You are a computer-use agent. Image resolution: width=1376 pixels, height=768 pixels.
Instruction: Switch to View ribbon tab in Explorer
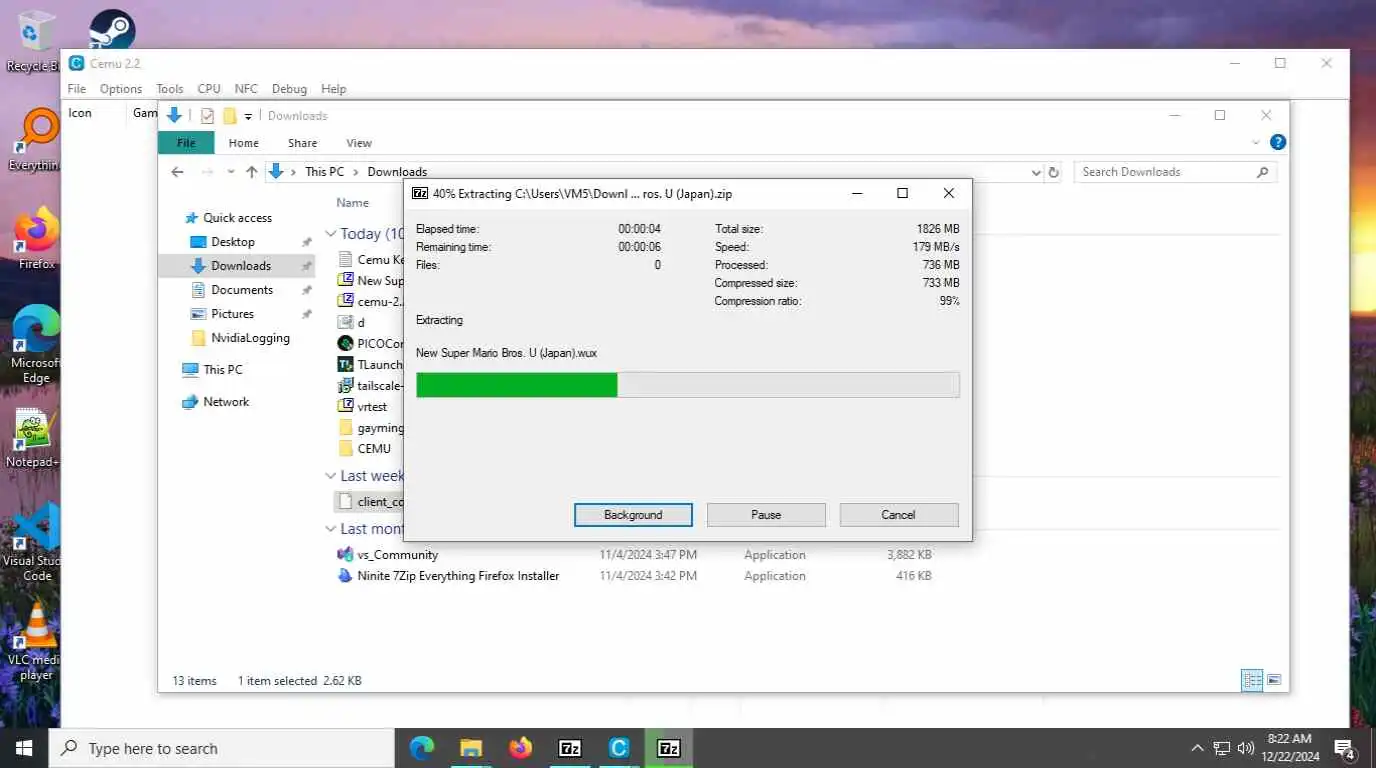[359, 143]
